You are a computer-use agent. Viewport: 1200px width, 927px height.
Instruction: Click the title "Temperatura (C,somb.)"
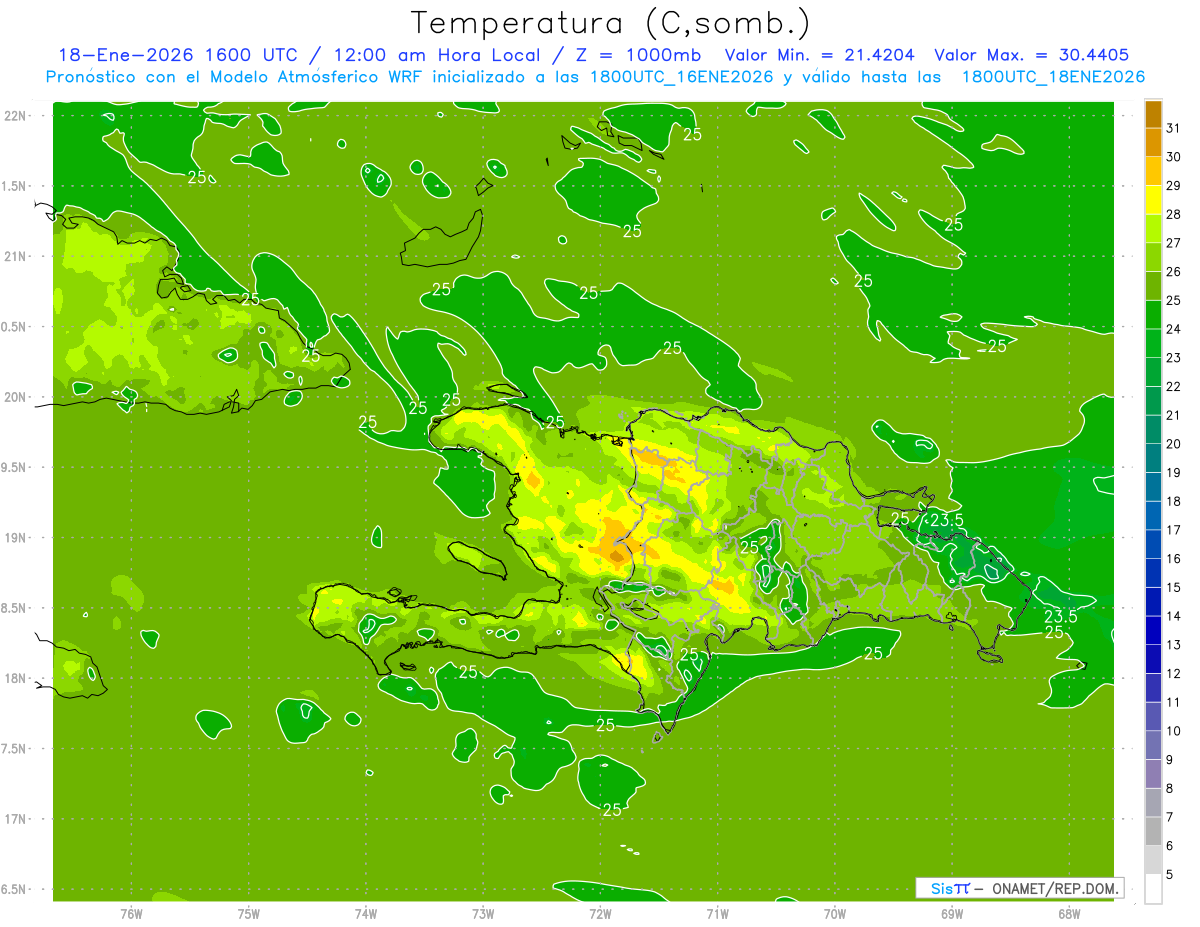pos(611,23)
